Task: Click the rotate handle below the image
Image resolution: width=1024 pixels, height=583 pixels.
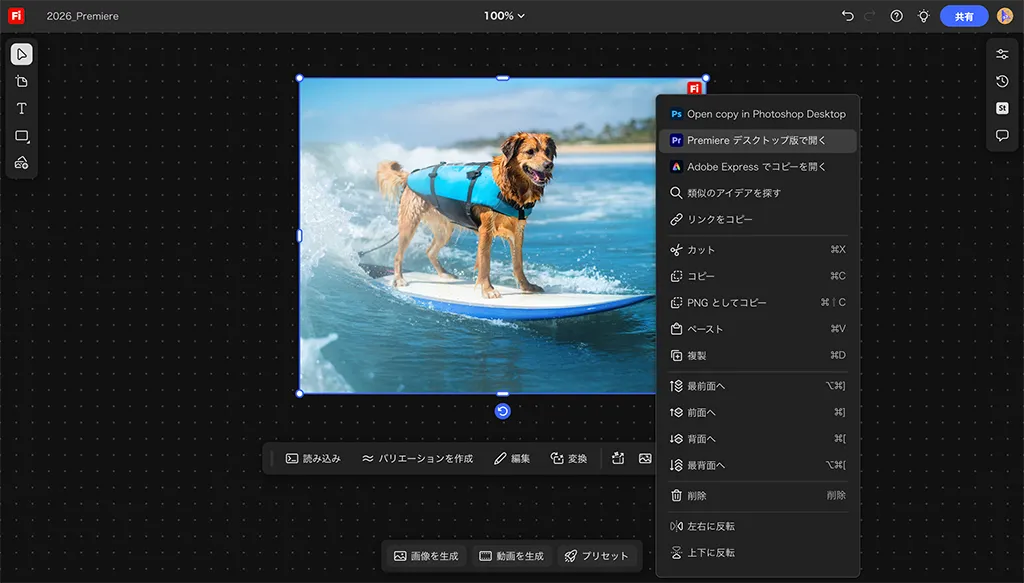Action: [503, 411]
